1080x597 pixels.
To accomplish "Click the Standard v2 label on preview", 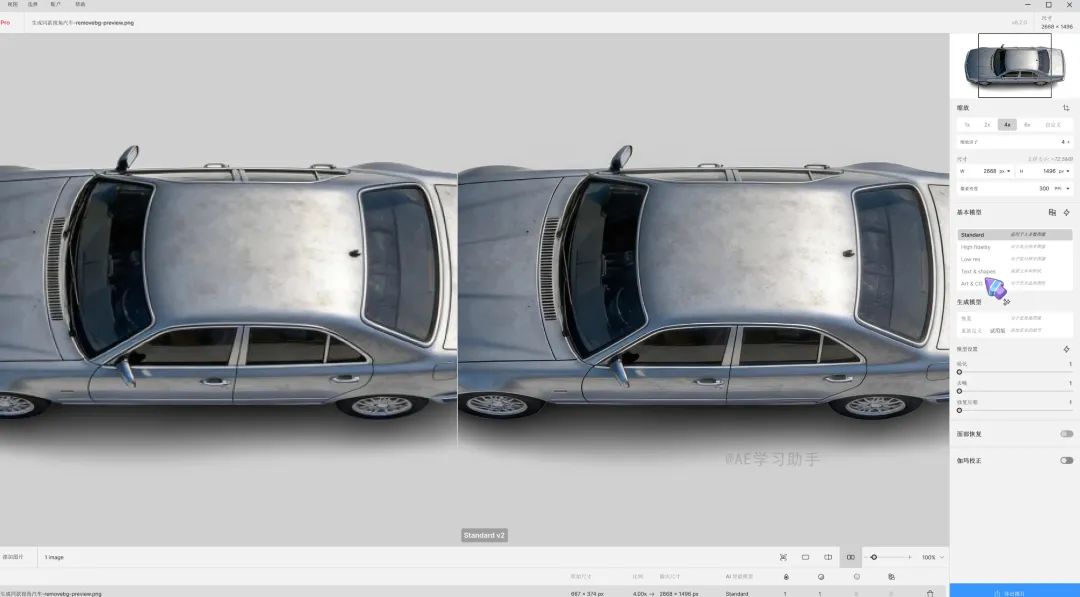I will click(x=484, y=535).
